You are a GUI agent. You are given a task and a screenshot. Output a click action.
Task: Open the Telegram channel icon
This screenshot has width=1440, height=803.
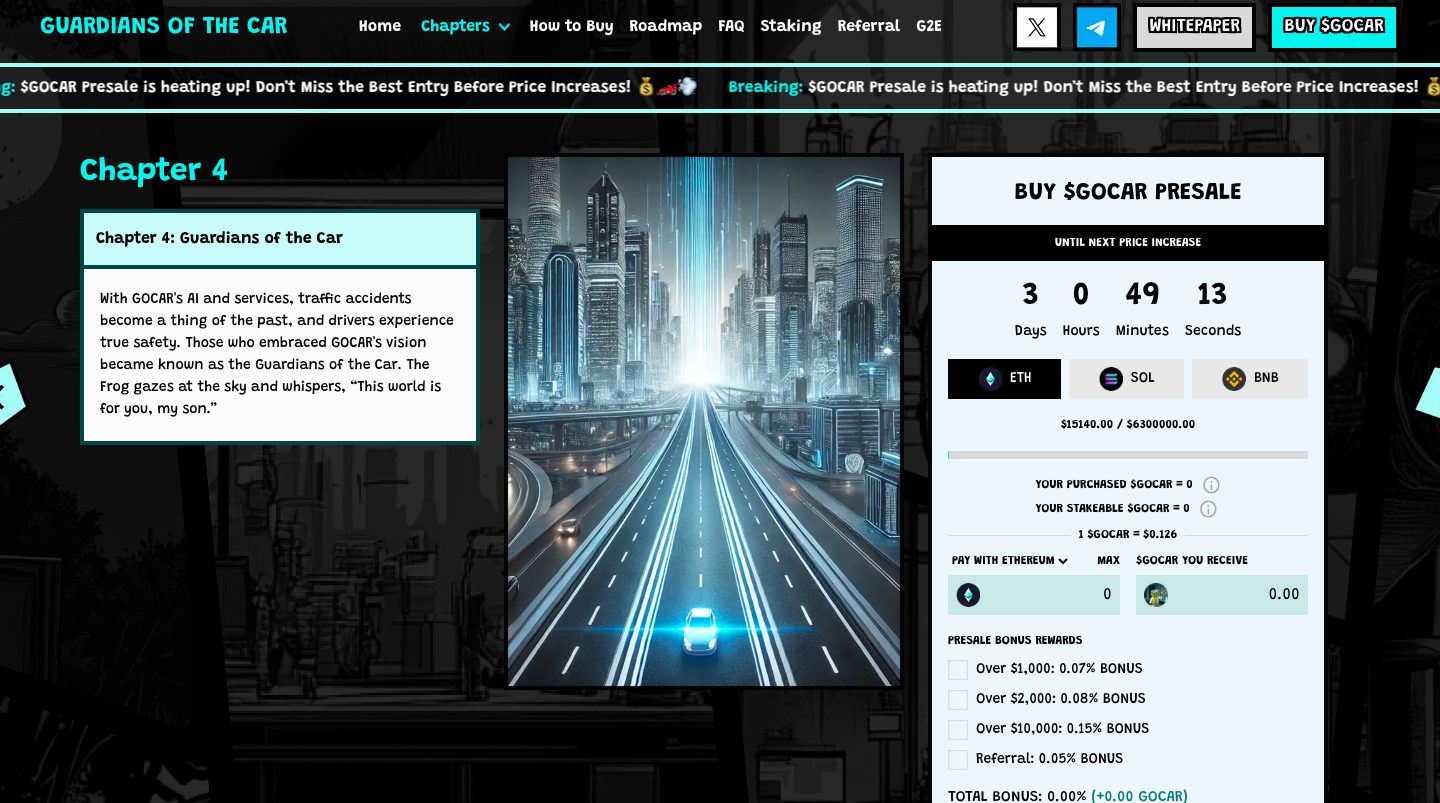click(x=1097, y=27)
